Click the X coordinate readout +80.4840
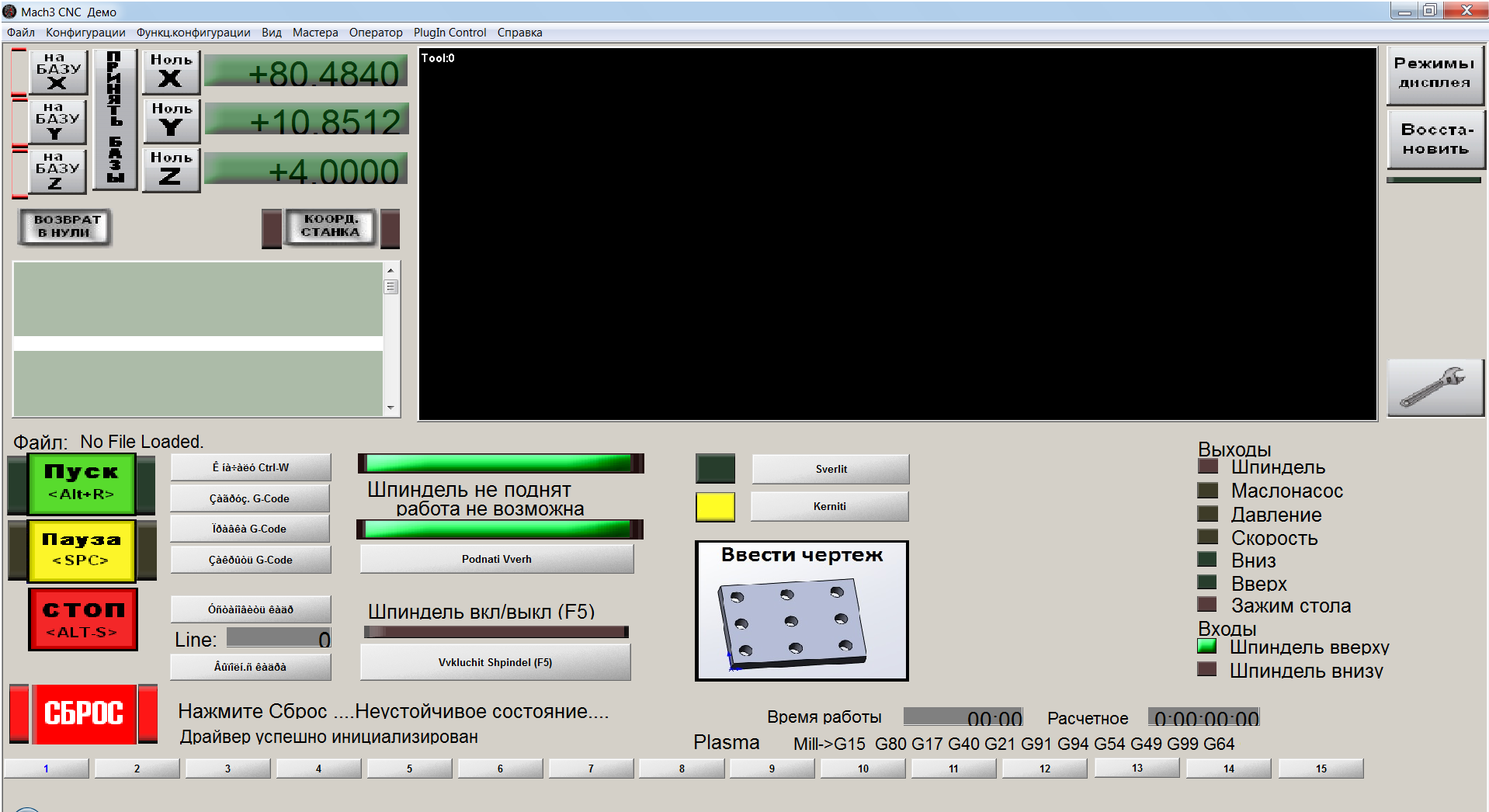 tap(306, 71)
